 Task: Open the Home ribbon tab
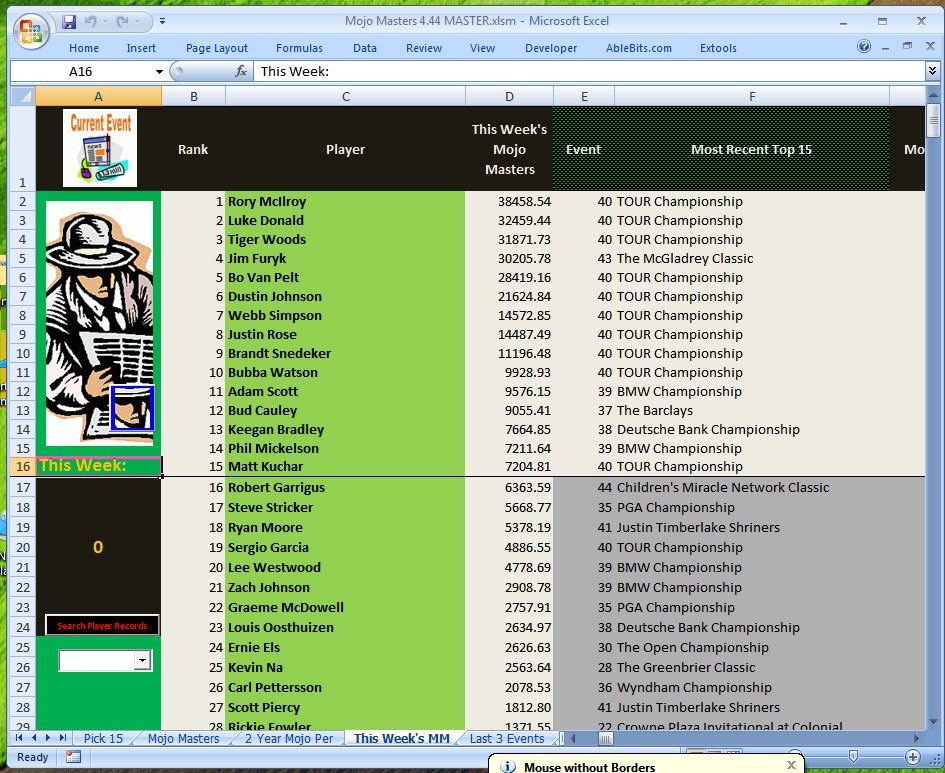click(x=84, y=48)
